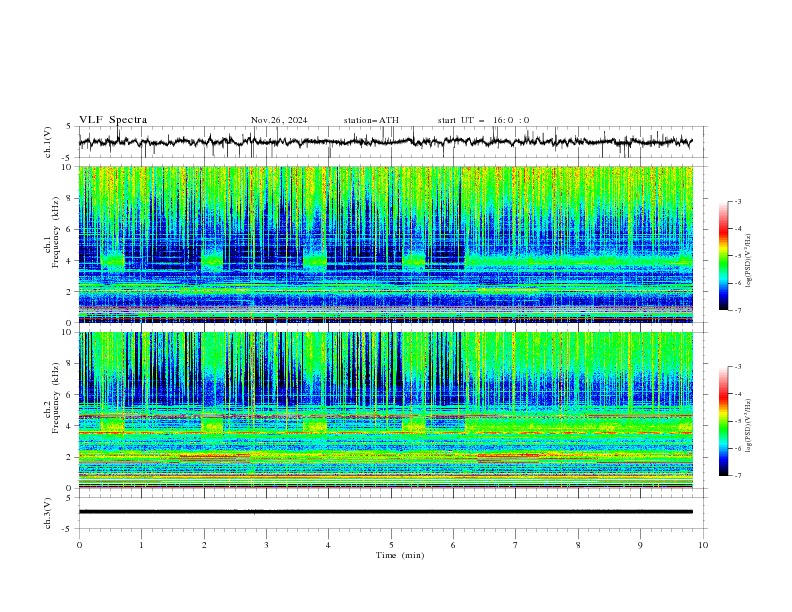Click the "-3" label on ch.1 color bar
Screen dimensions: 792x612
pos(737,201)
